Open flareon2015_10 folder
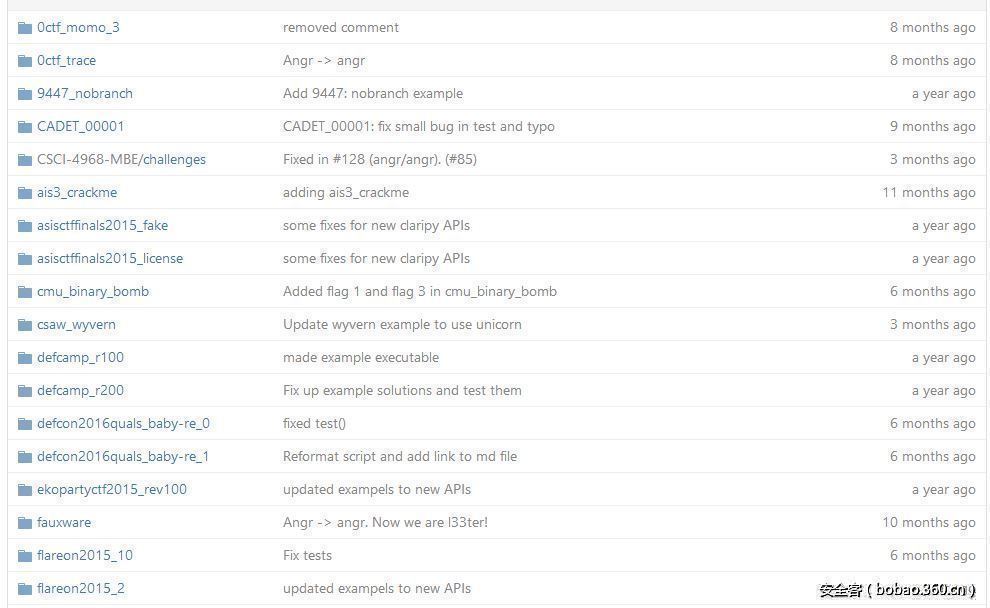This screenshot has width=990, height=608. tap(84, 556)
